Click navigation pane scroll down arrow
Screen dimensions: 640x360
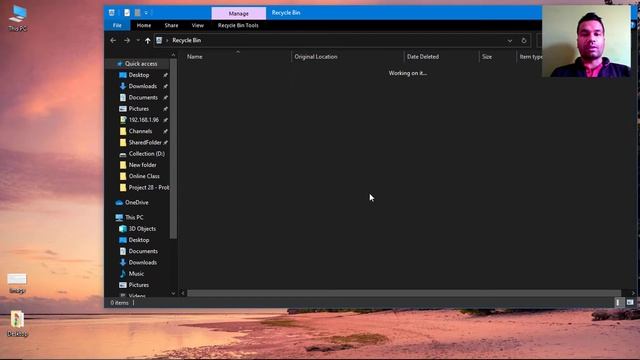click(x=173, y=293)
